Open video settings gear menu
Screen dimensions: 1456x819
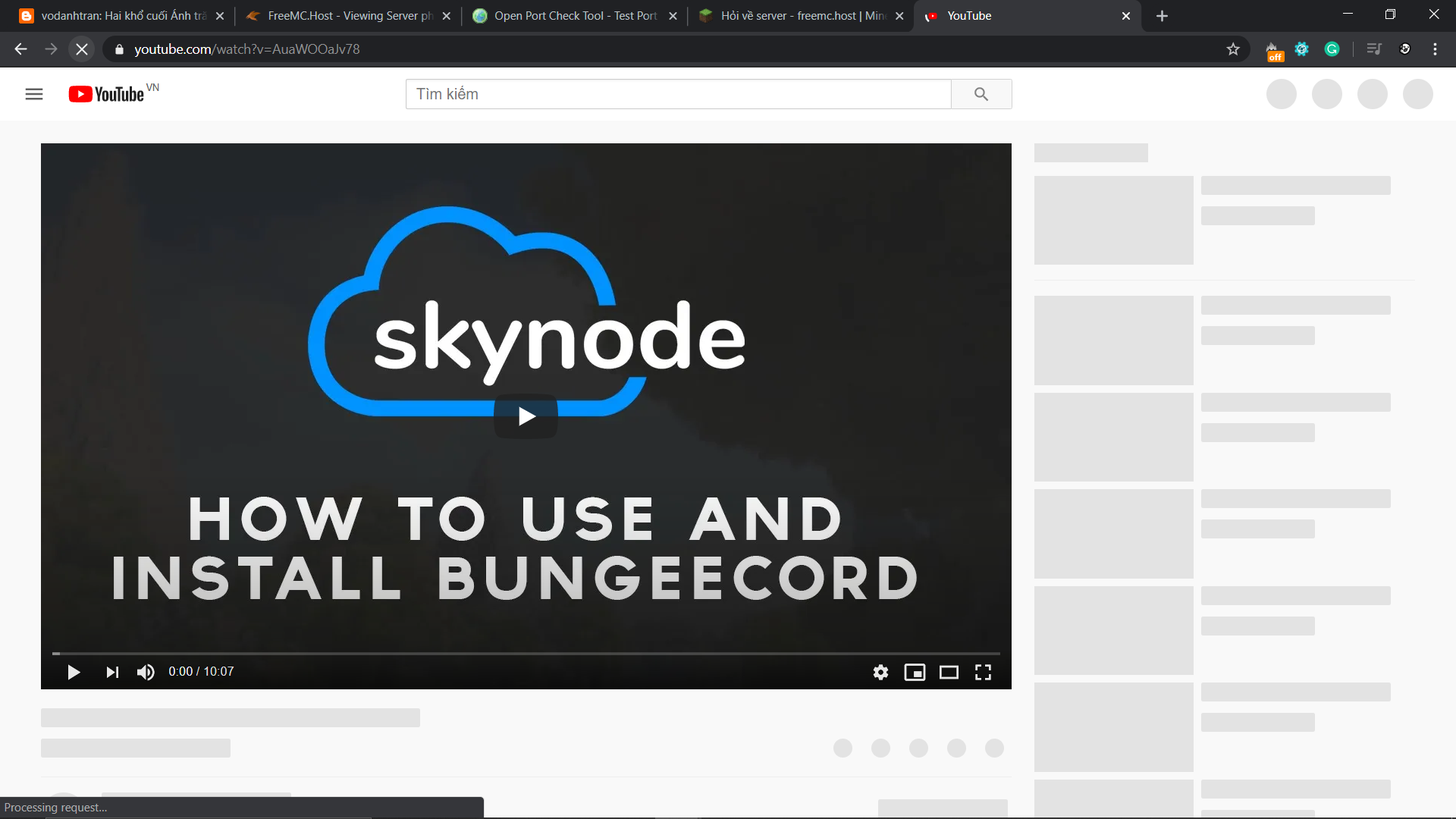880,672
